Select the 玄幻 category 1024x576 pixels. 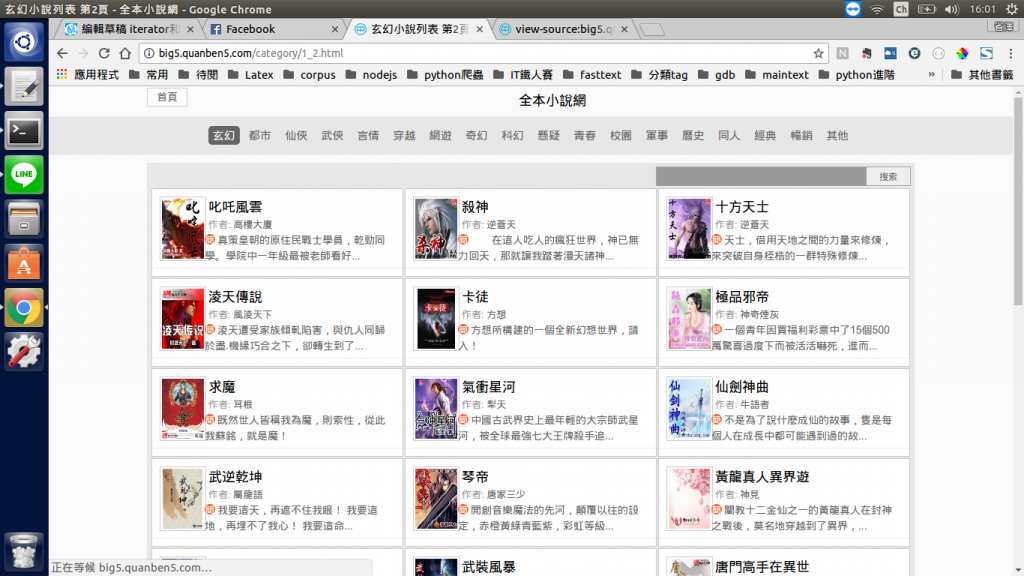coord(223,135)
